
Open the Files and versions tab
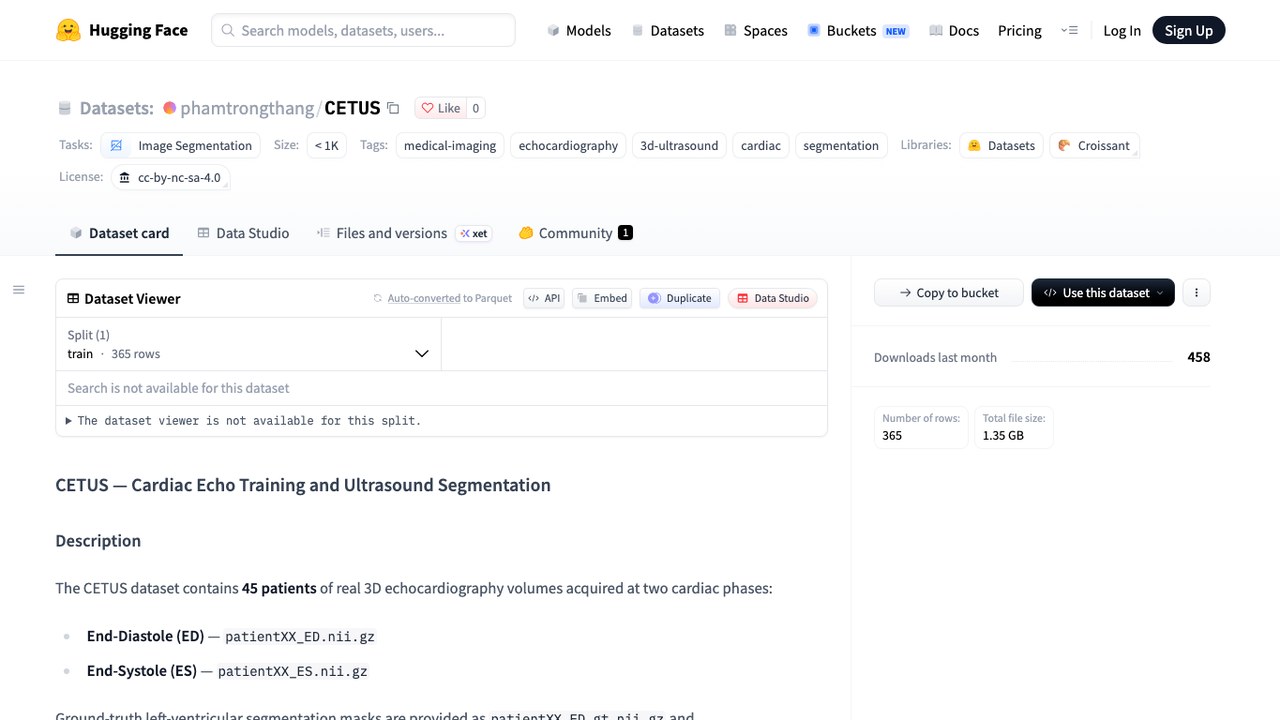coord(402,233)
